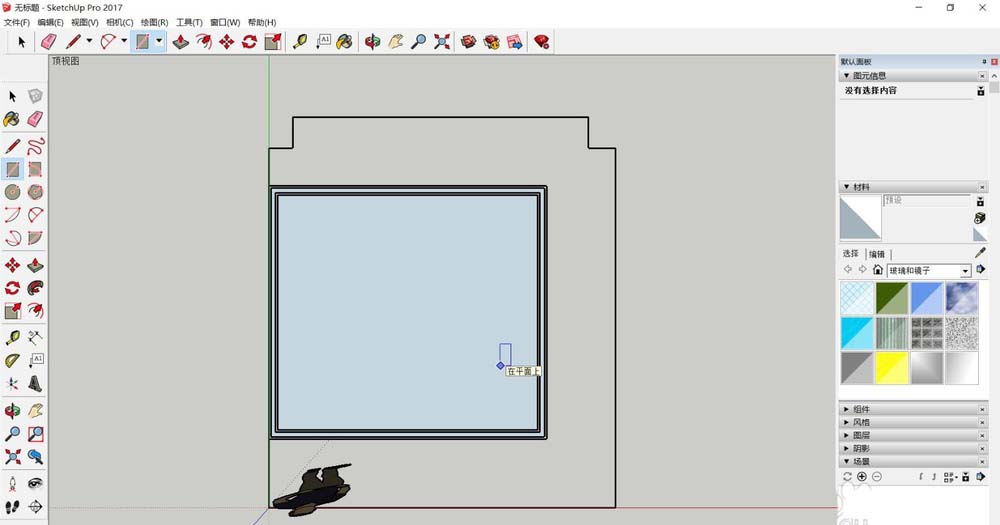Select the Follow Me tool in left toolbar
Screen dimensions: 1000x525
click(36, 288)
